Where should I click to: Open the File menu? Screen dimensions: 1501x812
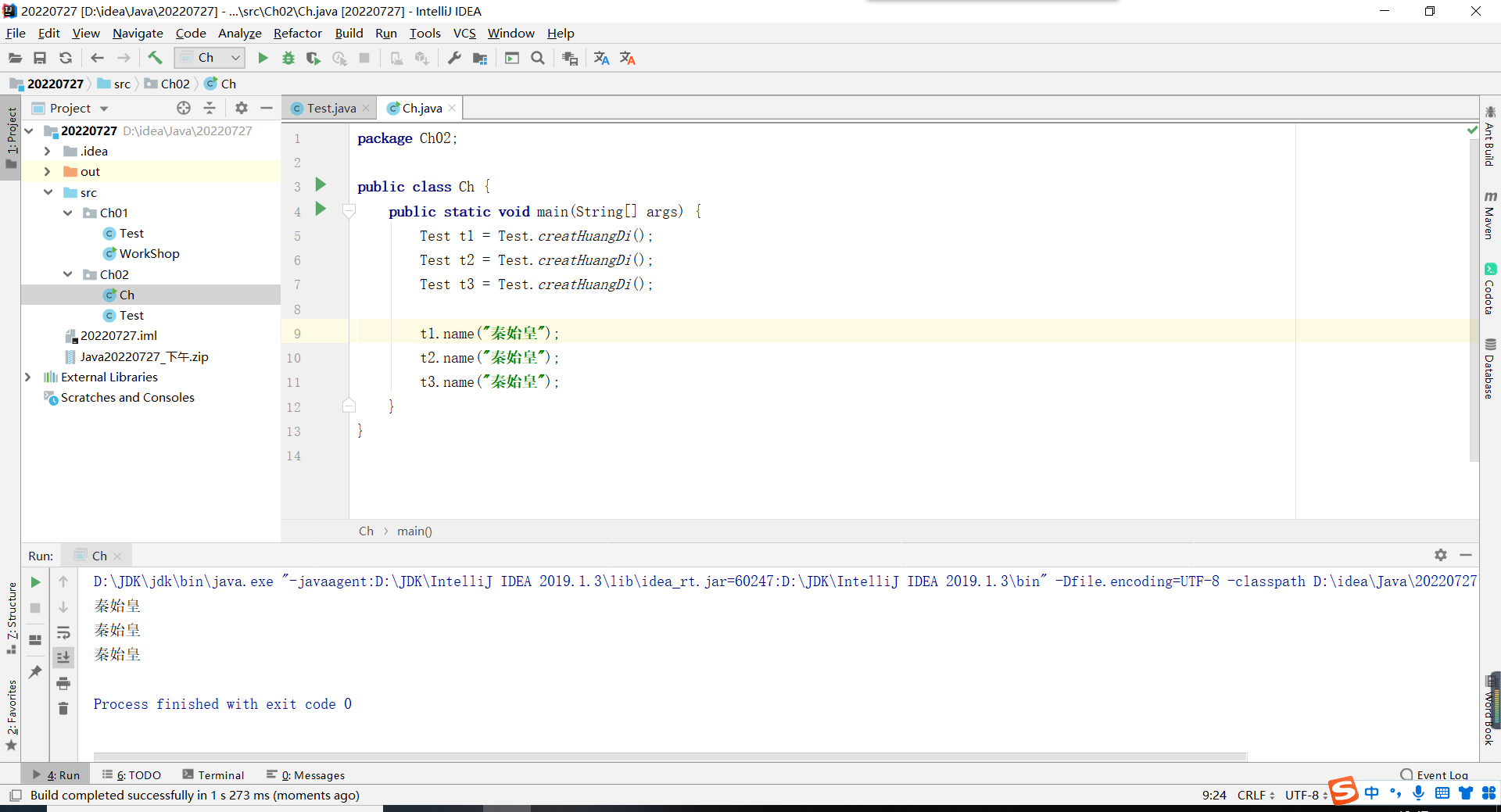[16, 33]
